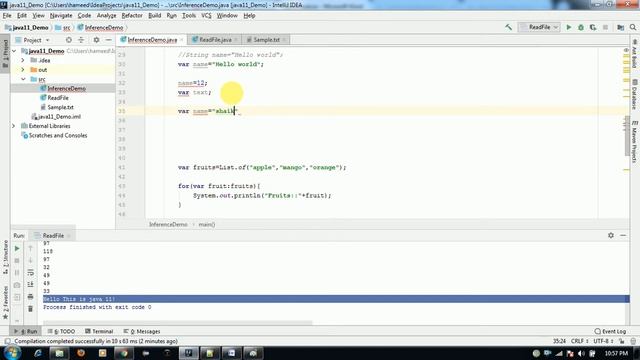The width and height of the screenshot is (640, 360).
Task: Collapse the src folder
Action: (23, 79)
